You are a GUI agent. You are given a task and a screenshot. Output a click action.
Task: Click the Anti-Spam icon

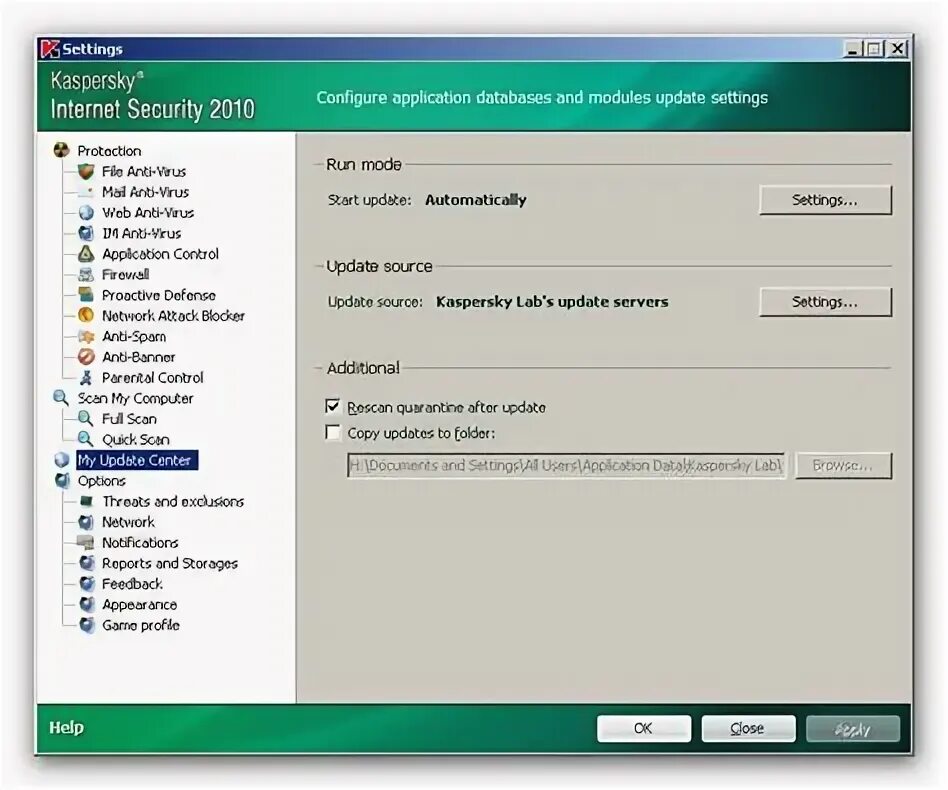(86, 336)
